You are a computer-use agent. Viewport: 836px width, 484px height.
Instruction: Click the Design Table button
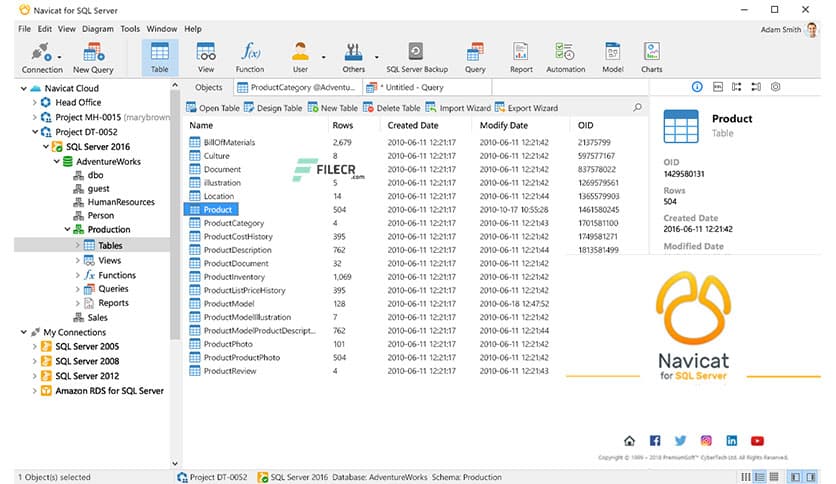[273, 108]
